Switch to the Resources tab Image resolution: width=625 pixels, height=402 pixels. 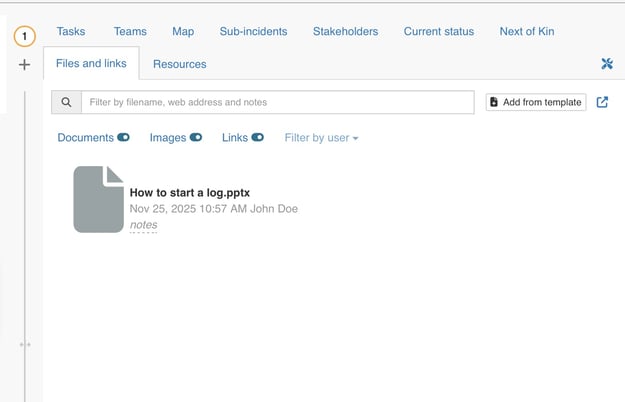179,64
